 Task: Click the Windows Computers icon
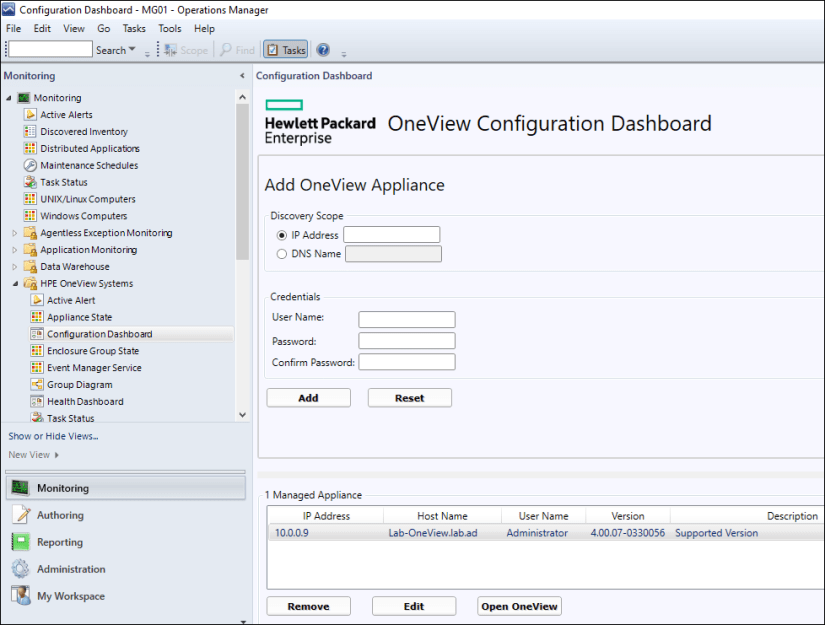point(30,216)
